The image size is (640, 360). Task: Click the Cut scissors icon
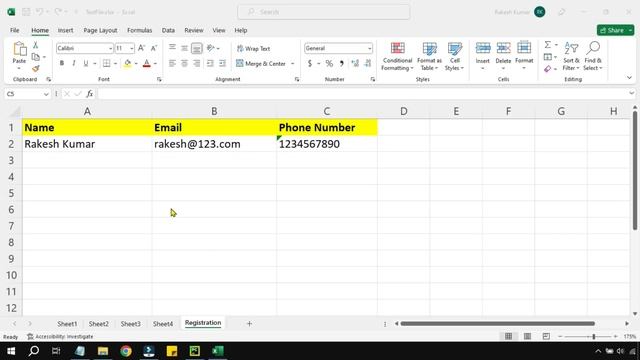click(36, 45)
